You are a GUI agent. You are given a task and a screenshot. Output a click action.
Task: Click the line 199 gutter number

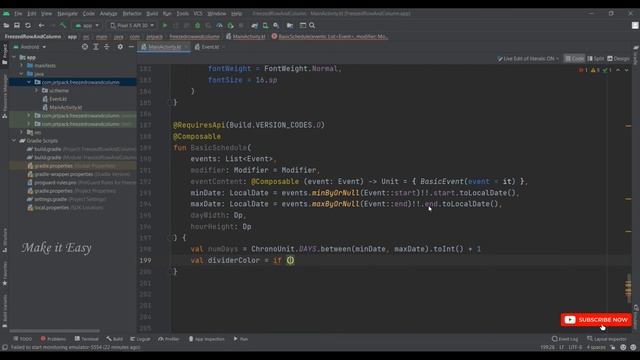click(145, 260)
